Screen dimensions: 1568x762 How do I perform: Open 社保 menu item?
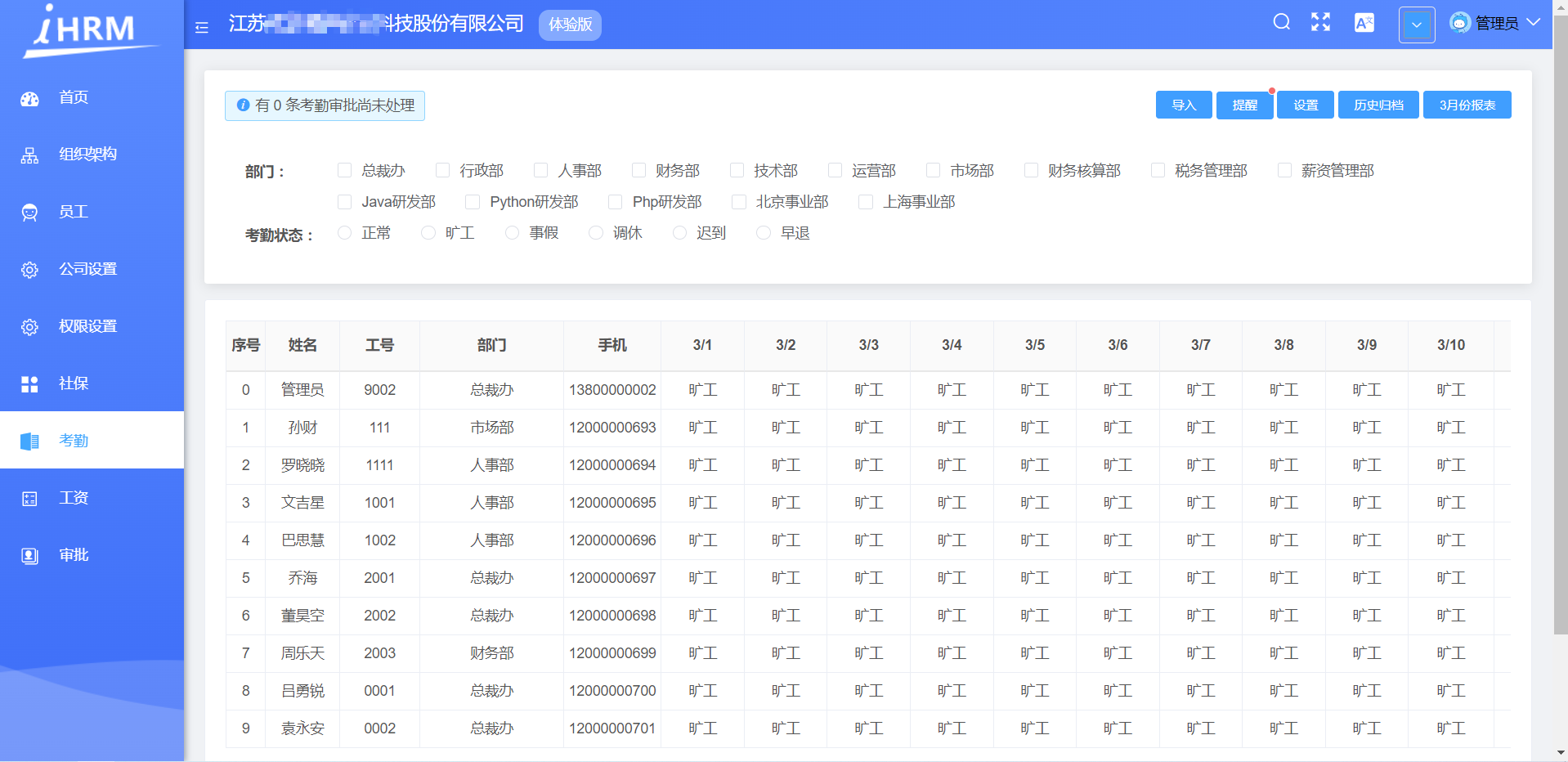pos(92,384)
